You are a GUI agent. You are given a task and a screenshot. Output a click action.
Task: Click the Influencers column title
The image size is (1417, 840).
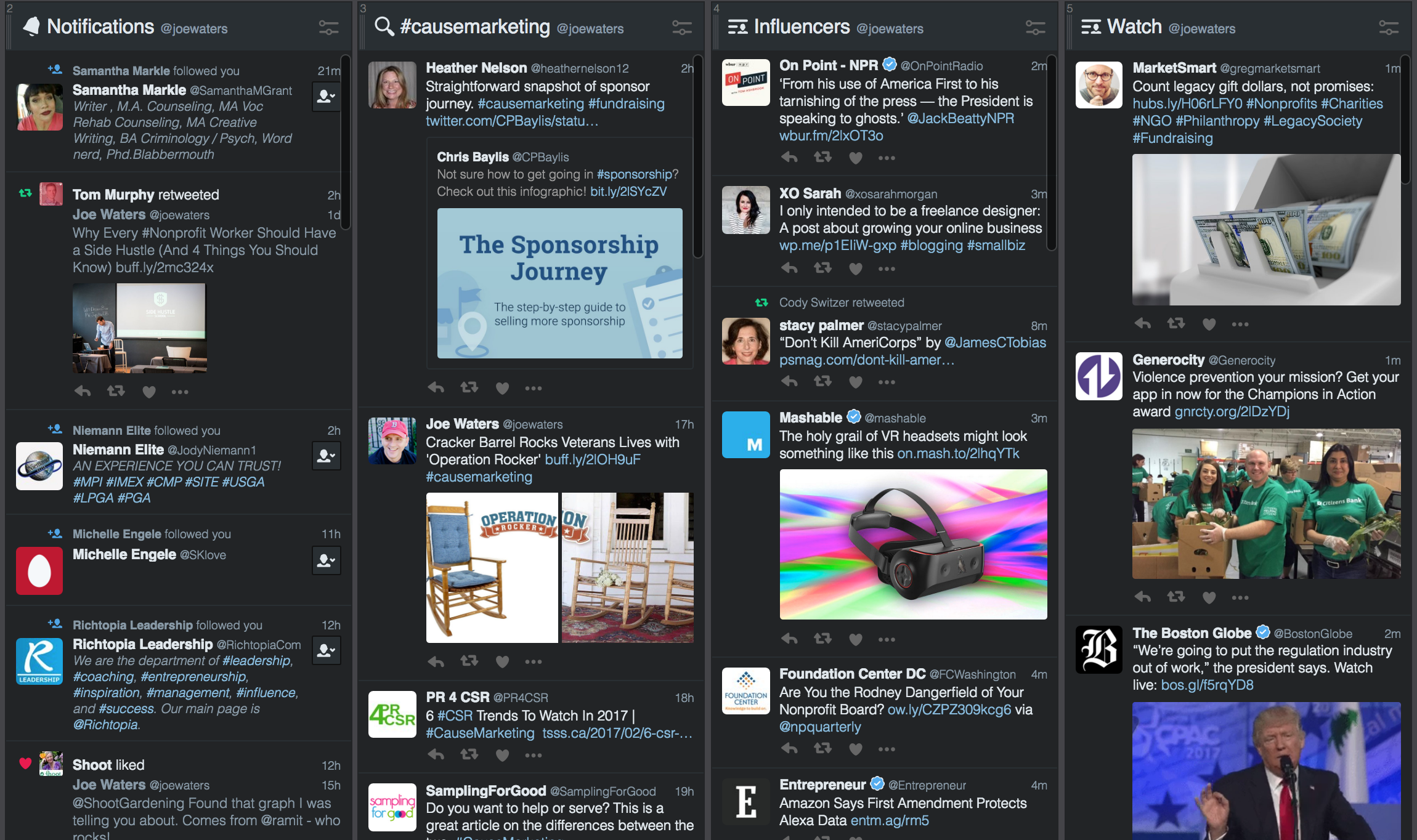point(802,26)
